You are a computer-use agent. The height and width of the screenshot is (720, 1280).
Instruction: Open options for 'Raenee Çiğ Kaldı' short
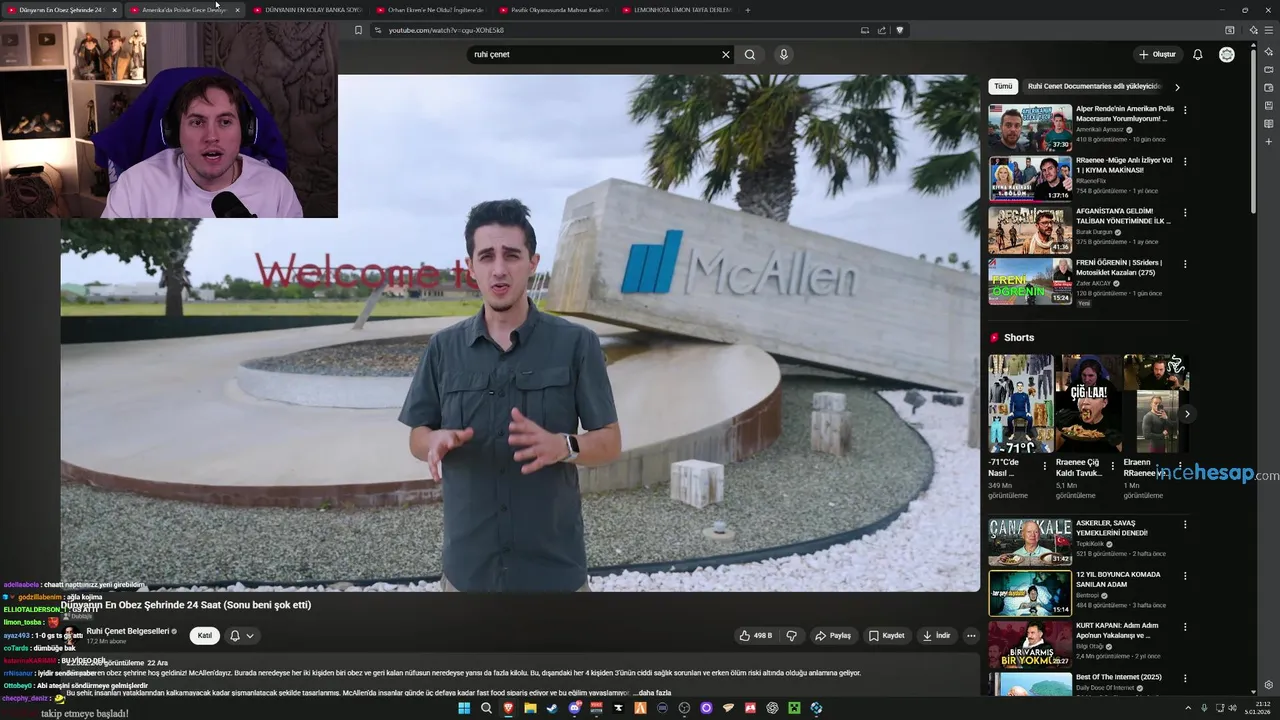coord(1112,466)
